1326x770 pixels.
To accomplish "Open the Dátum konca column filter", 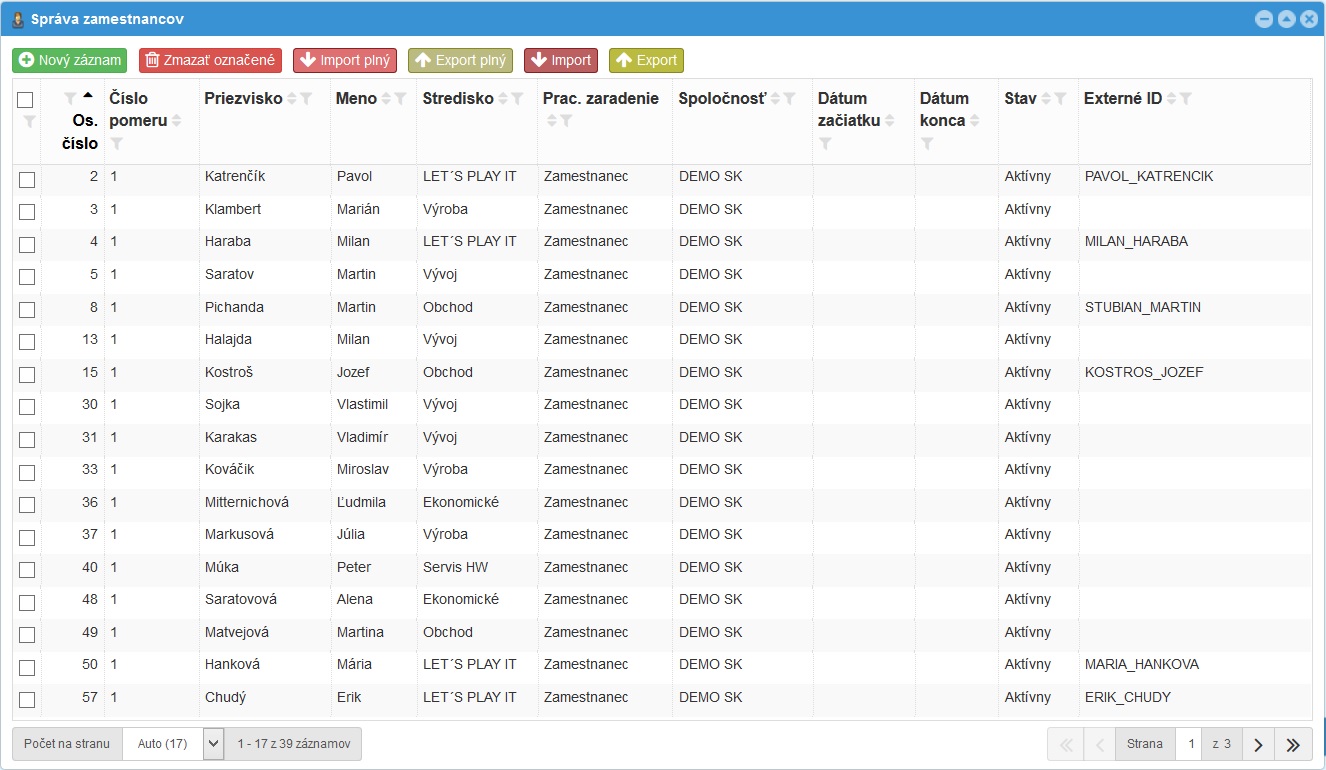I will tap(927, 144).
